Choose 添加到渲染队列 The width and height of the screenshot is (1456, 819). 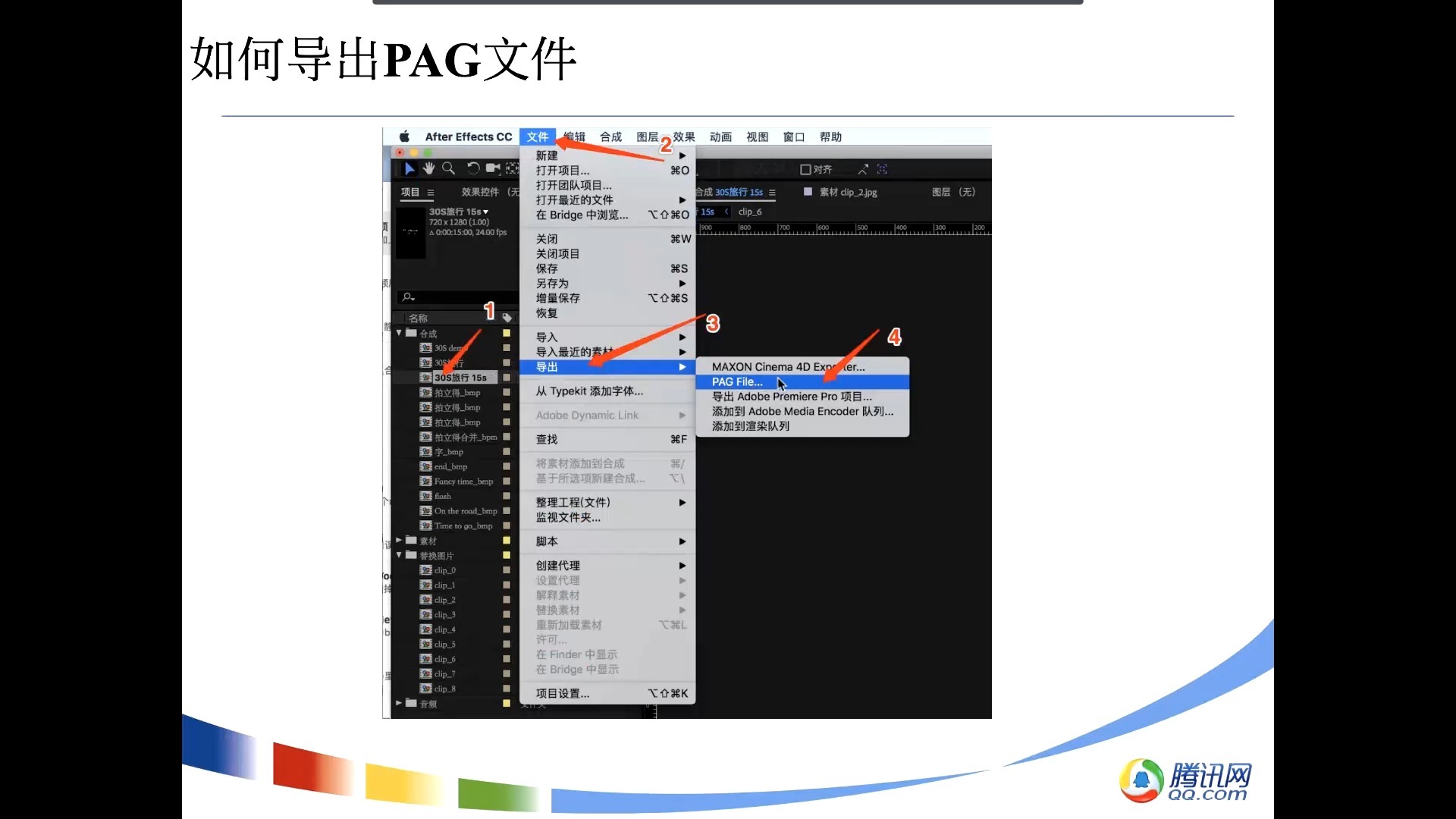click(802, 426)
